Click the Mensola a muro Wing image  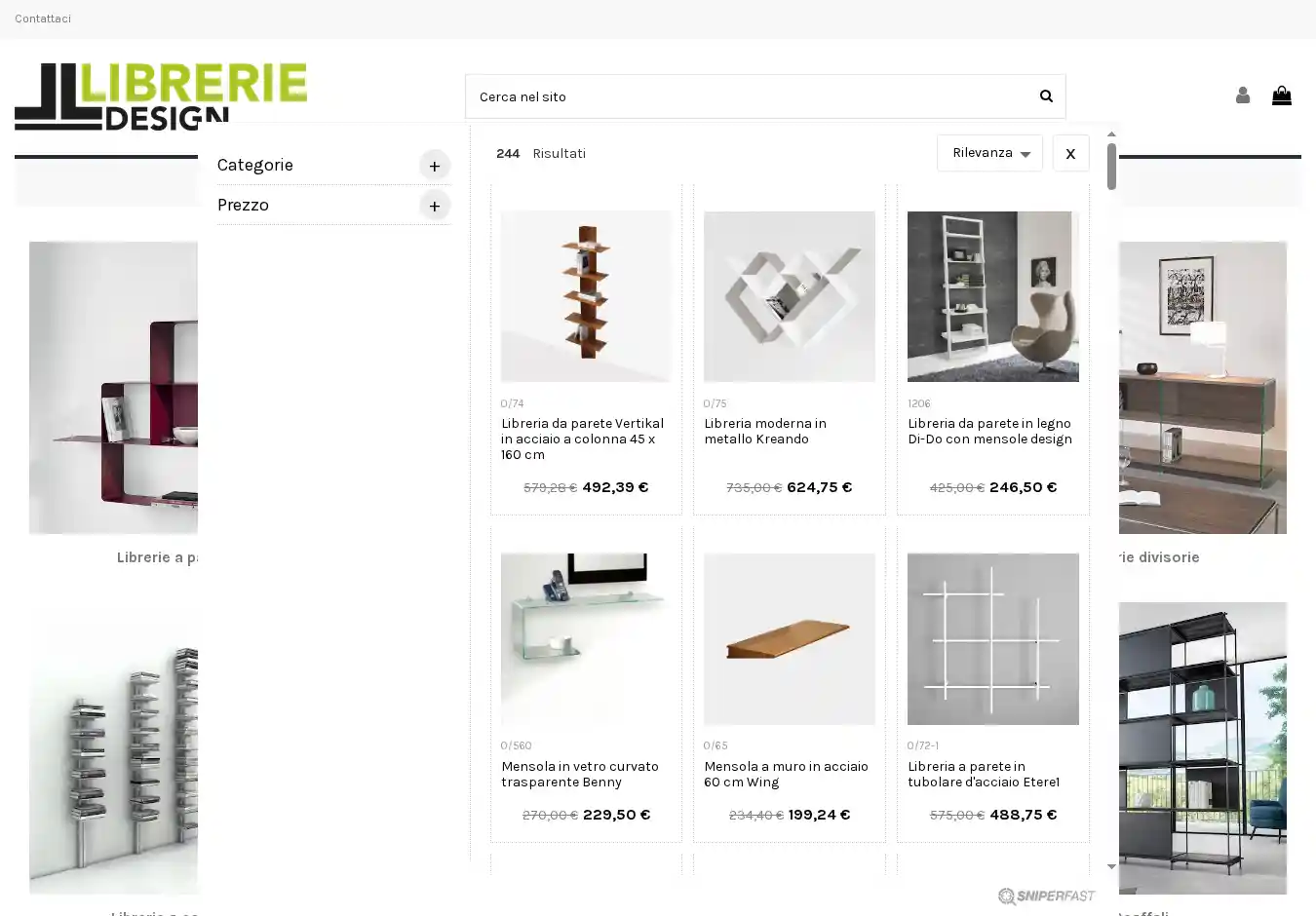[x=789, y=638]
